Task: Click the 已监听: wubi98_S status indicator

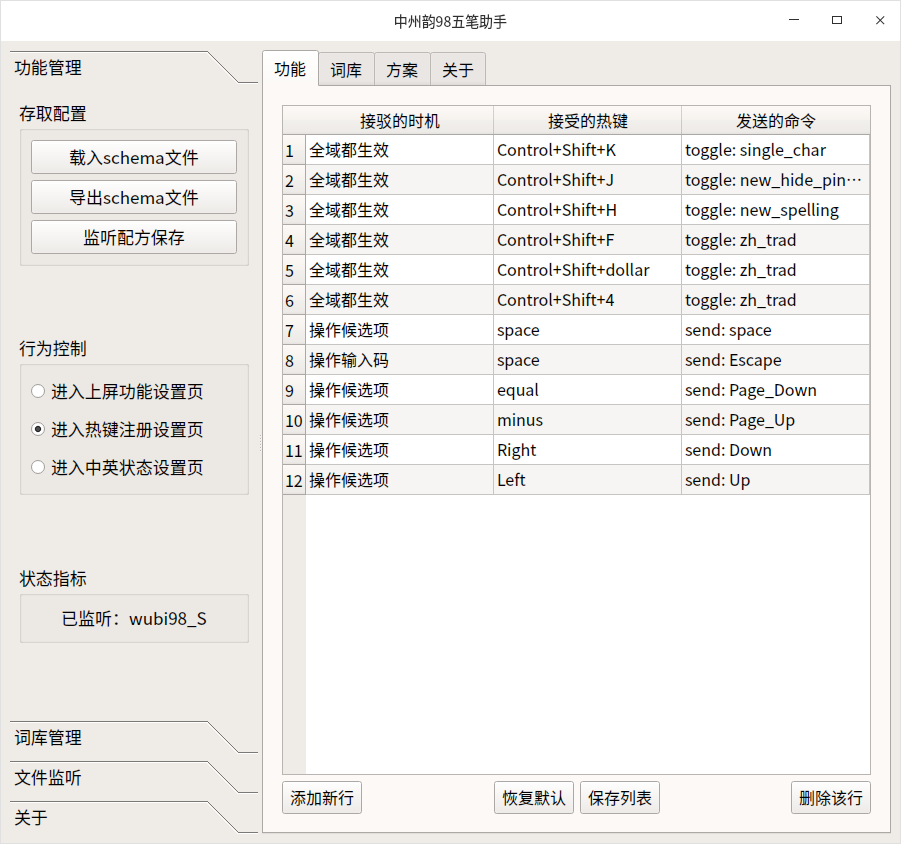Action: [x=133, y=618]
